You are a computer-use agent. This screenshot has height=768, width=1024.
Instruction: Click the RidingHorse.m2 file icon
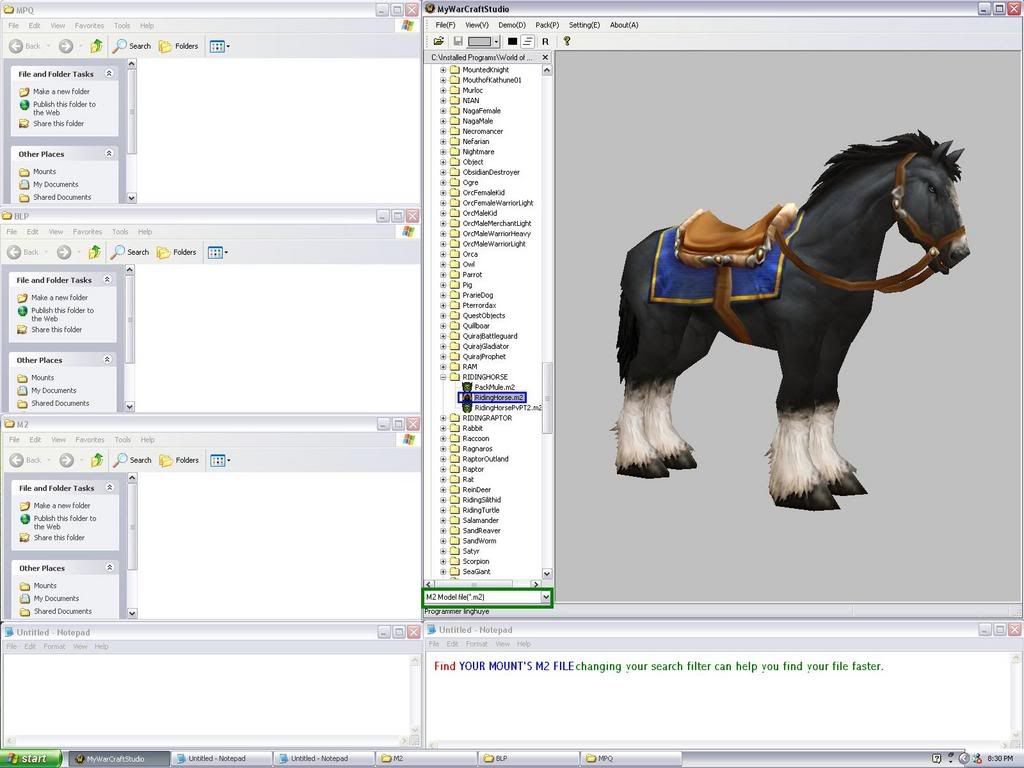467,398
